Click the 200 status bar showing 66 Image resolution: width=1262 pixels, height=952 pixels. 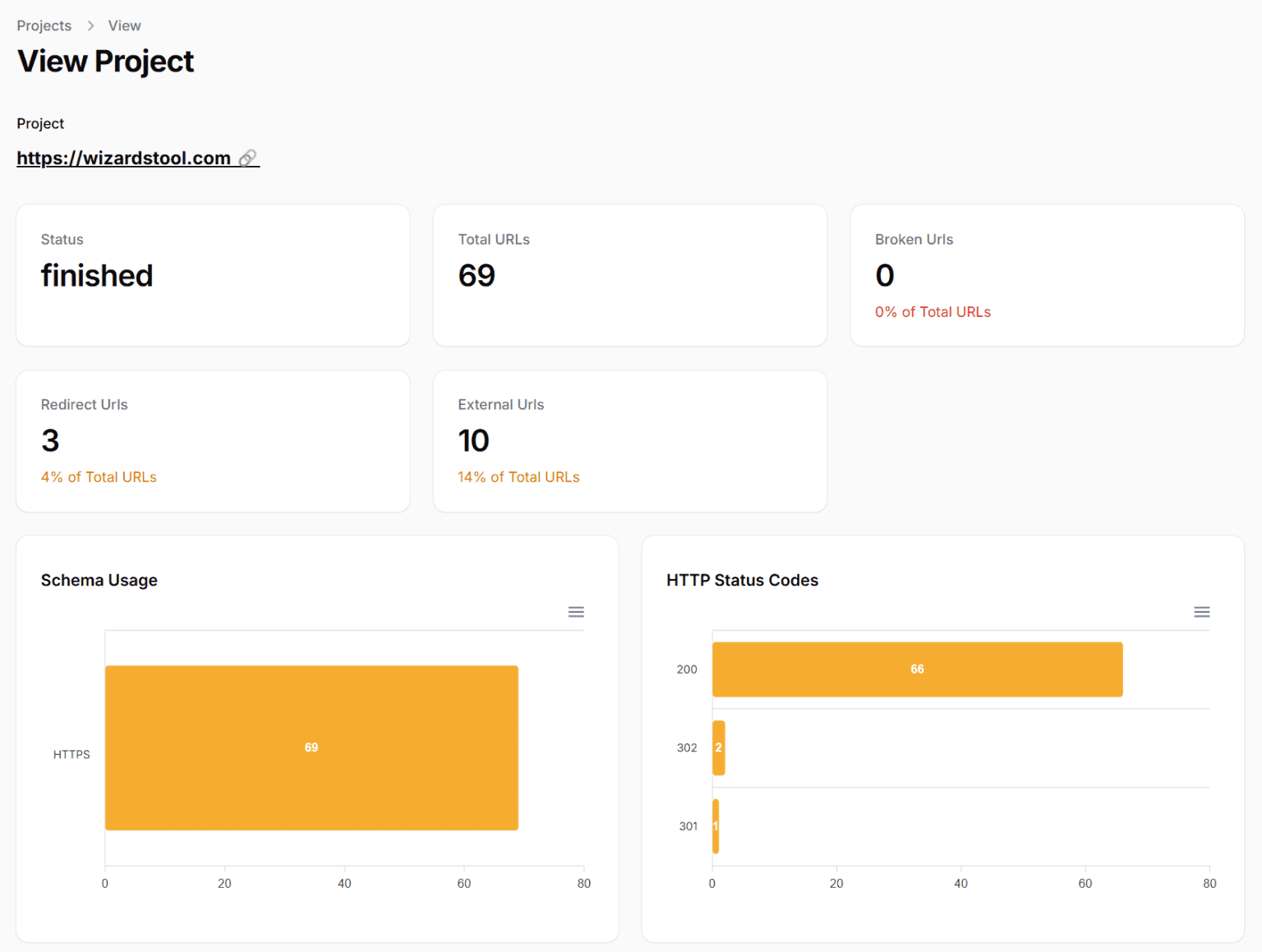917,669
